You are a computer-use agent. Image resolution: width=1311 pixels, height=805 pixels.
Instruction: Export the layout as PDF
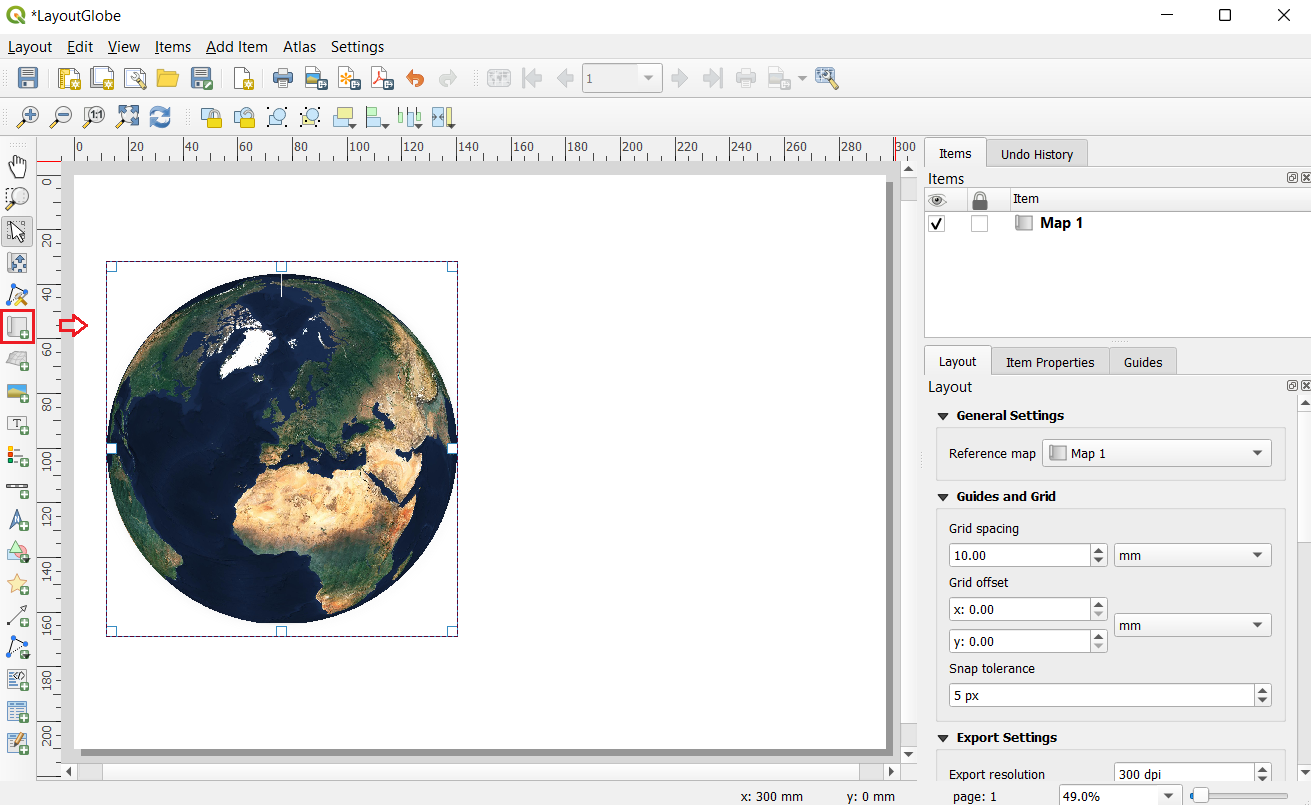click(381, 78)
